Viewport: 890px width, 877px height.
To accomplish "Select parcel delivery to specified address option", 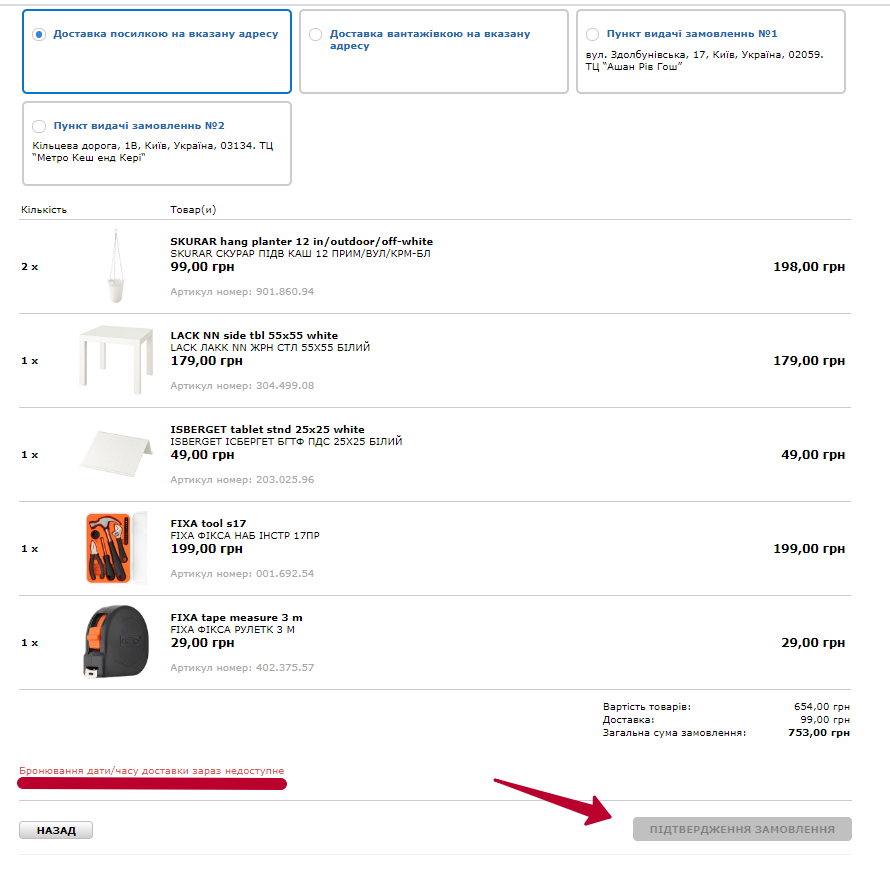I will point(39,34).
